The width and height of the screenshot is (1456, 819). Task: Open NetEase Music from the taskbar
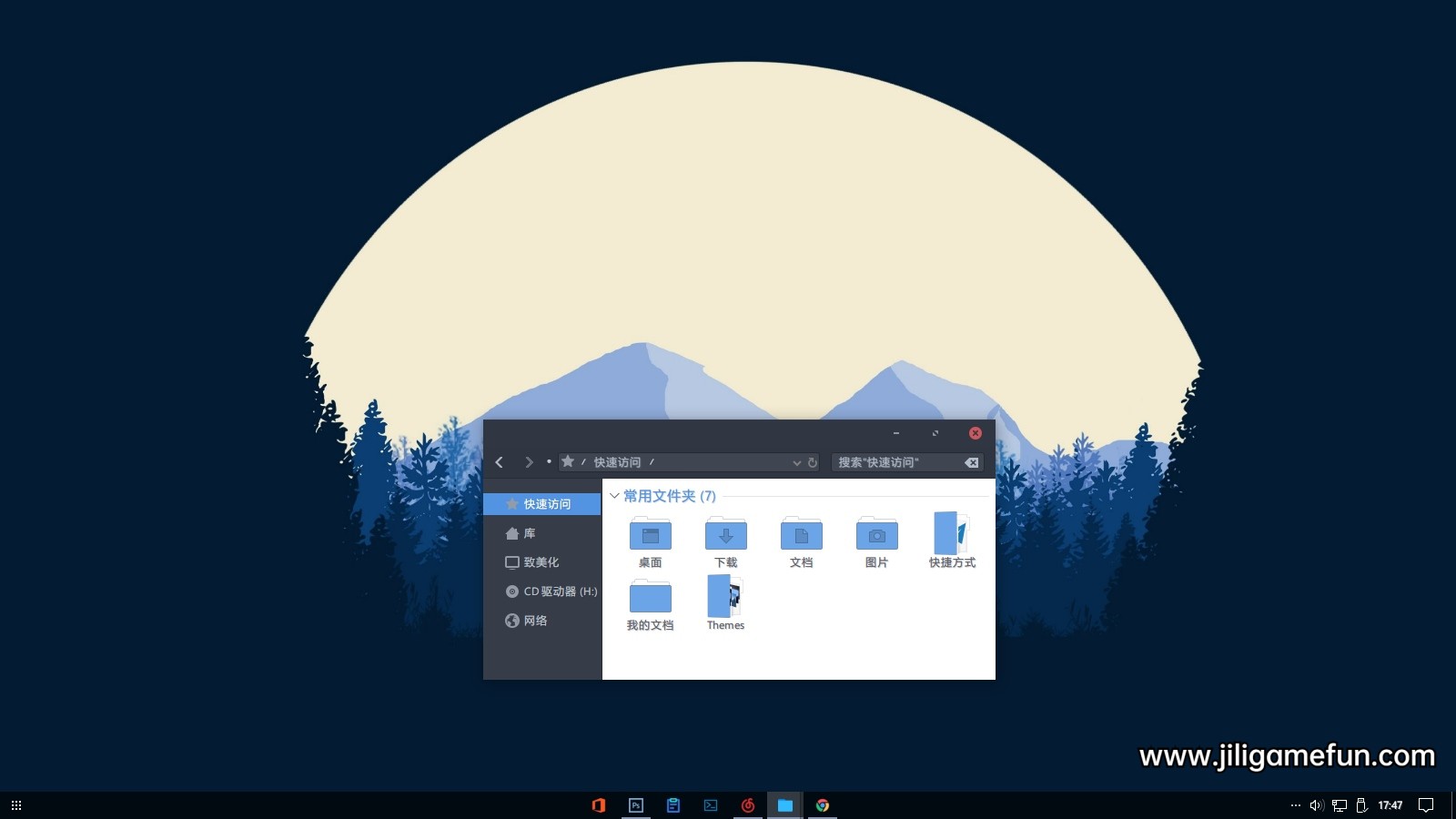(748, 805)
